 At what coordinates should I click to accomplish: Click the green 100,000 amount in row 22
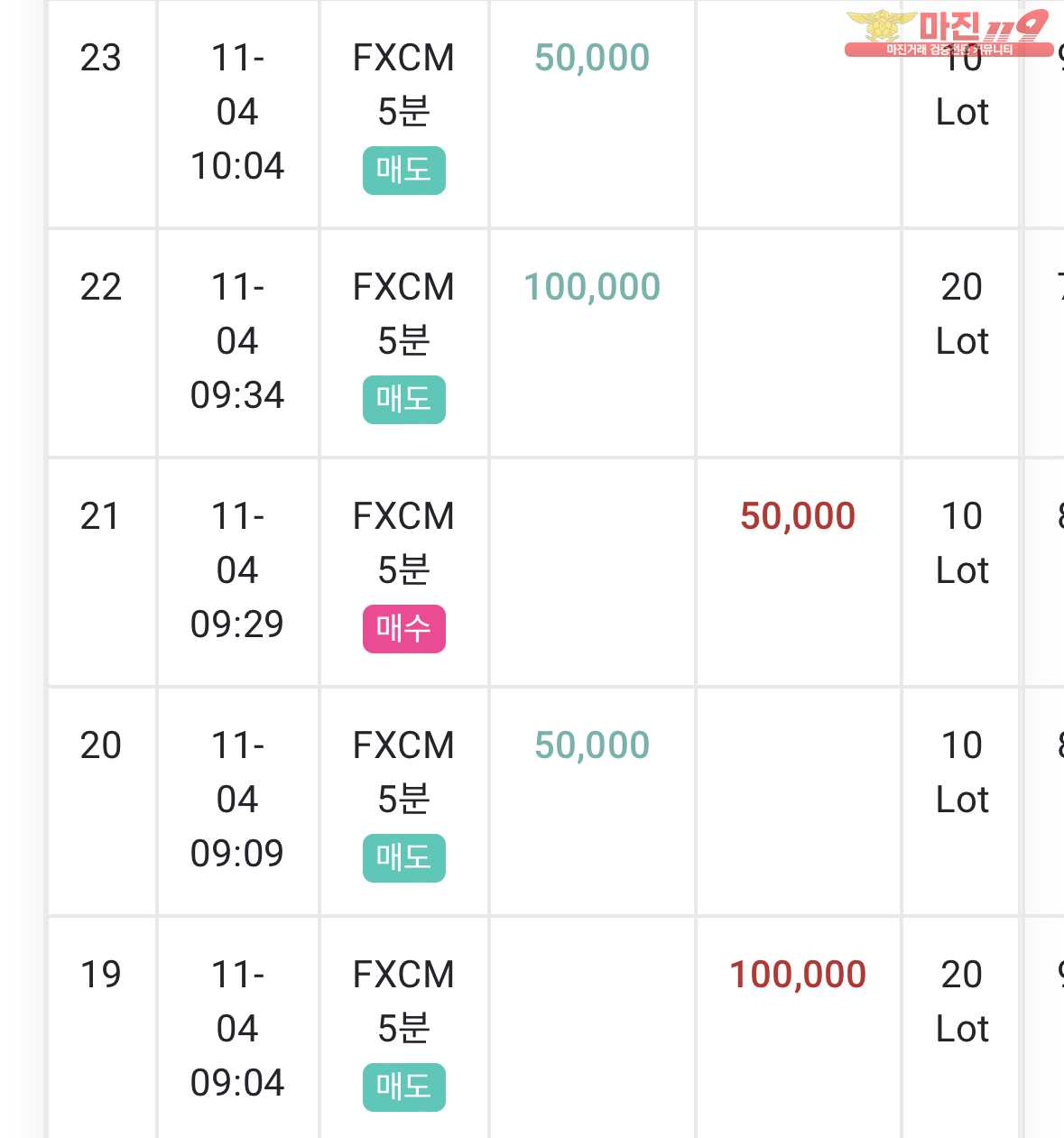(x=592, y=287)
